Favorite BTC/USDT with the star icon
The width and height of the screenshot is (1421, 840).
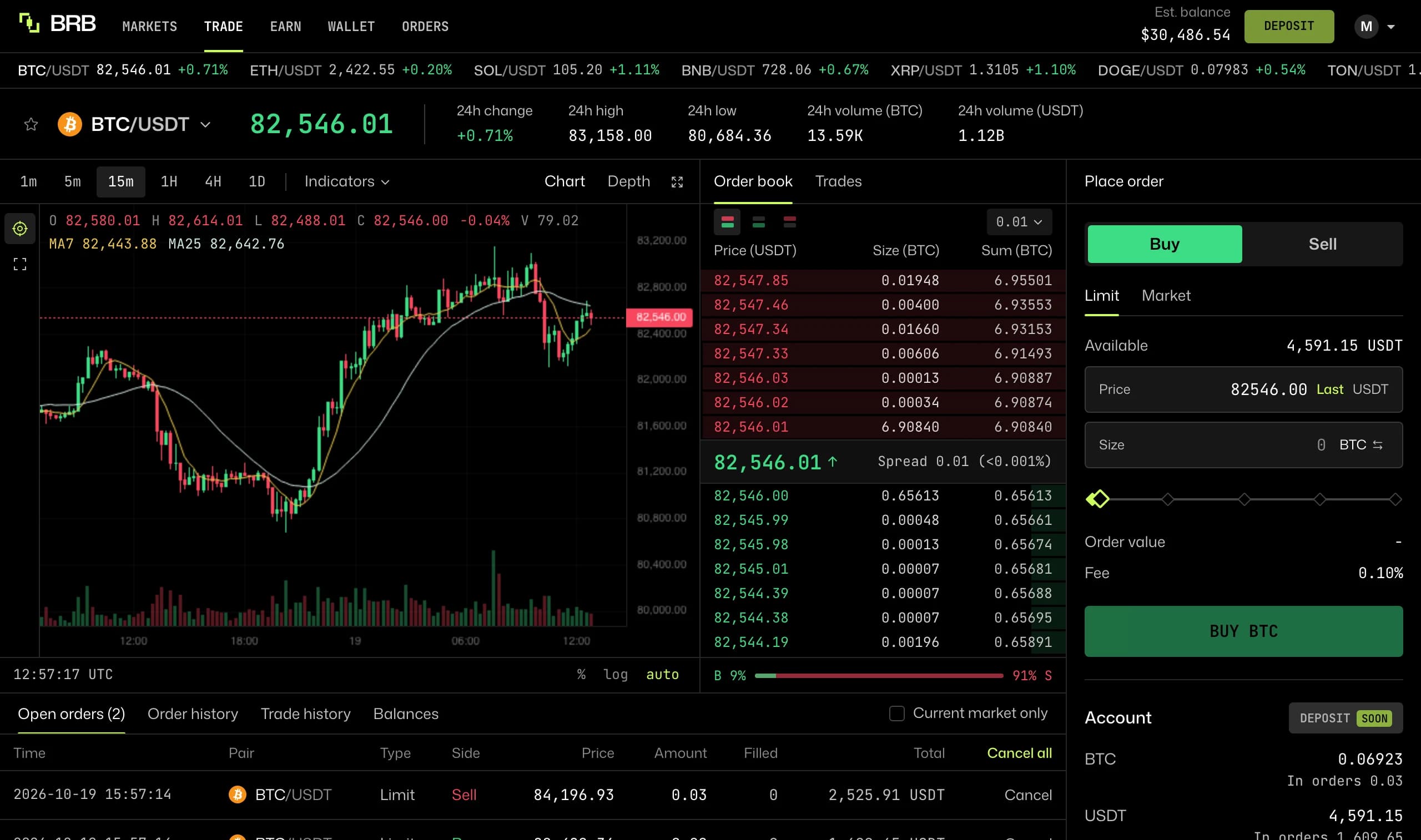pyautogui.click(x=31, y=124)
